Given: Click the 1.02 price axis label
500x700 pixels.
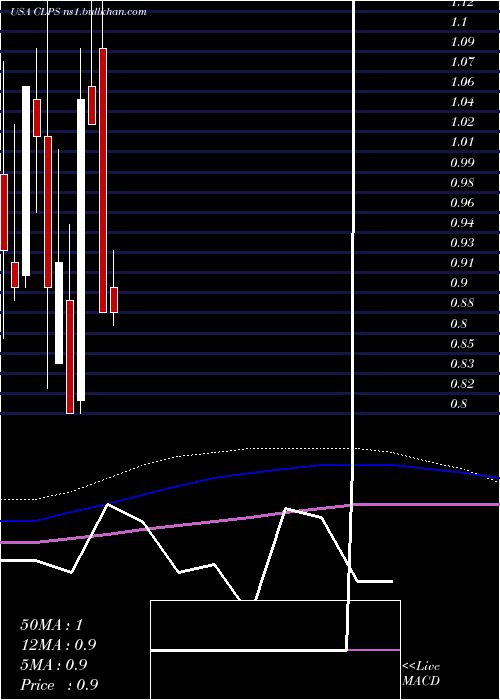Looking at the screenshot, I should 462,122.
